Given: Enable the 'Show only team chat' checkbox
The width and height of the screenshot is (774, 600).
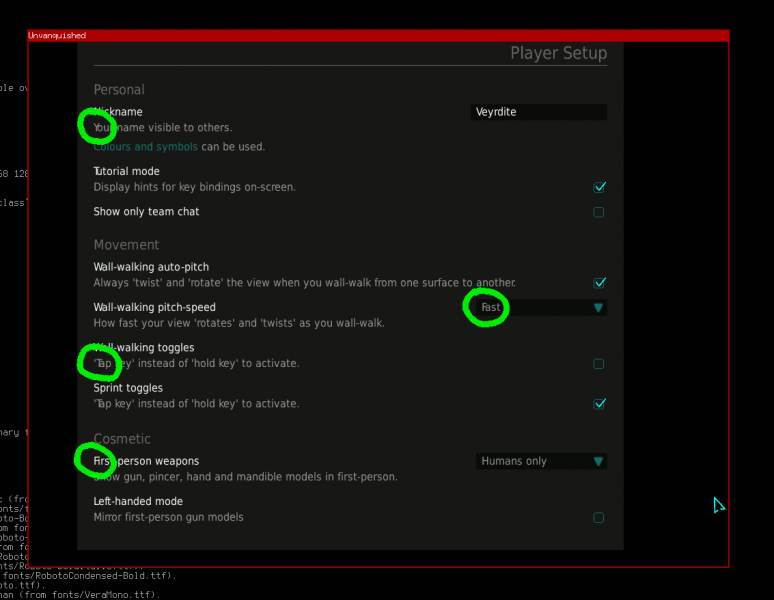Looking at the screenshot, I should (599, 212).
